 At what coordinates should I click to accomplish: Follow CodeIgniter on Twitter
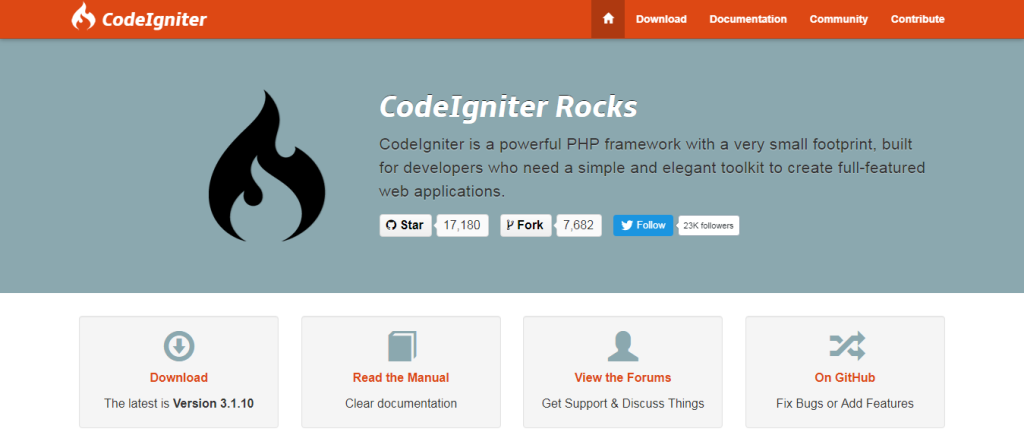pos(642,225)
